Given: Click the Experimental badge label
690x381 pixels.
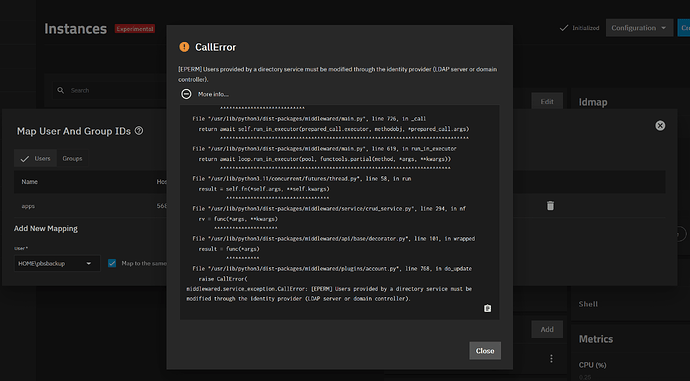Looking at the screenshot, I should [x=135, y=29].
